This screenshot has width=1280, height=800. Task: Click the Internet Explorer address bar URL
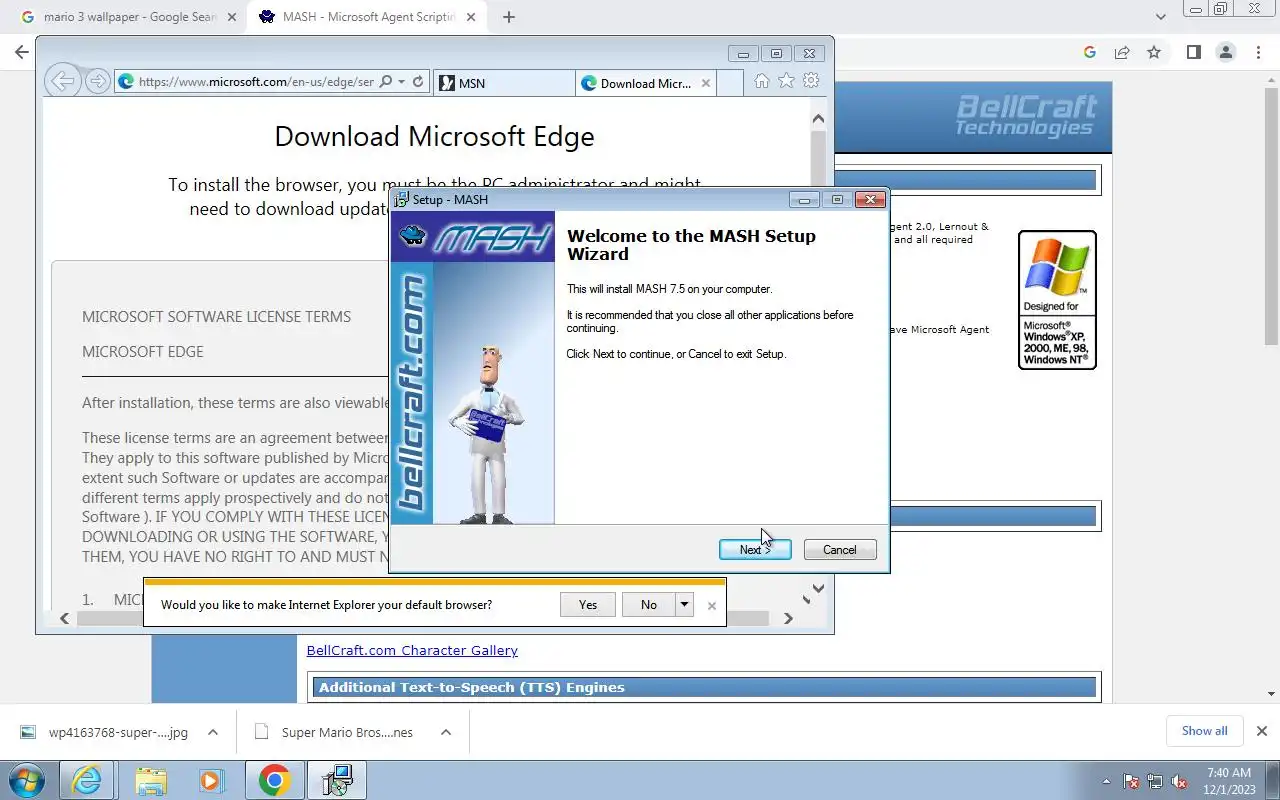pyautogui.click(x=256, y=82)
